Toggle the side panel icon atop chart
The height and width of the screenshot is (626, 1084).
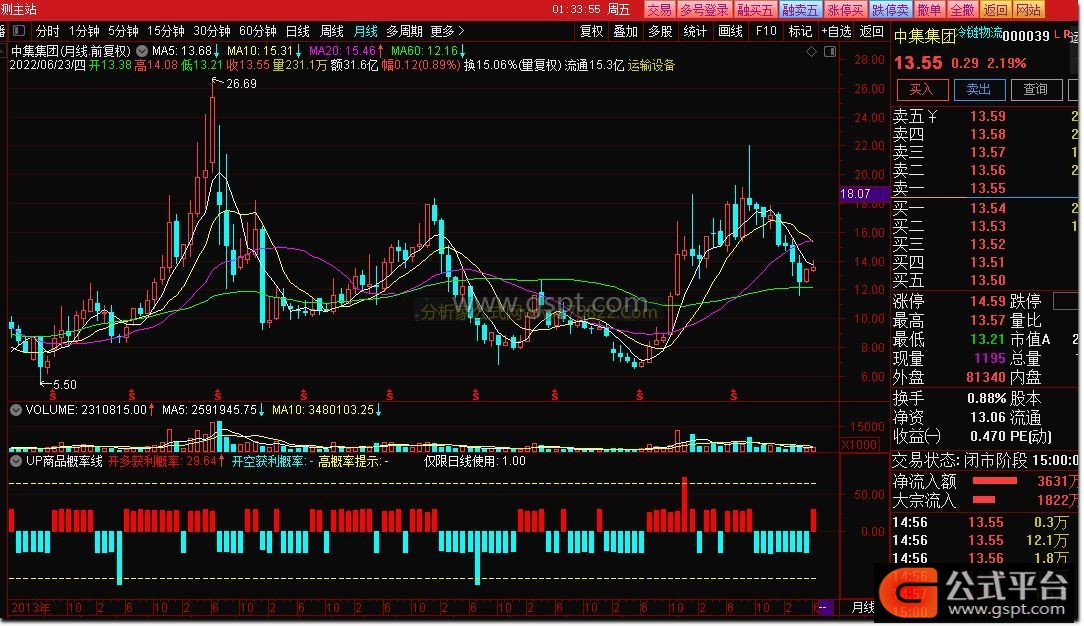pos(830,52)
